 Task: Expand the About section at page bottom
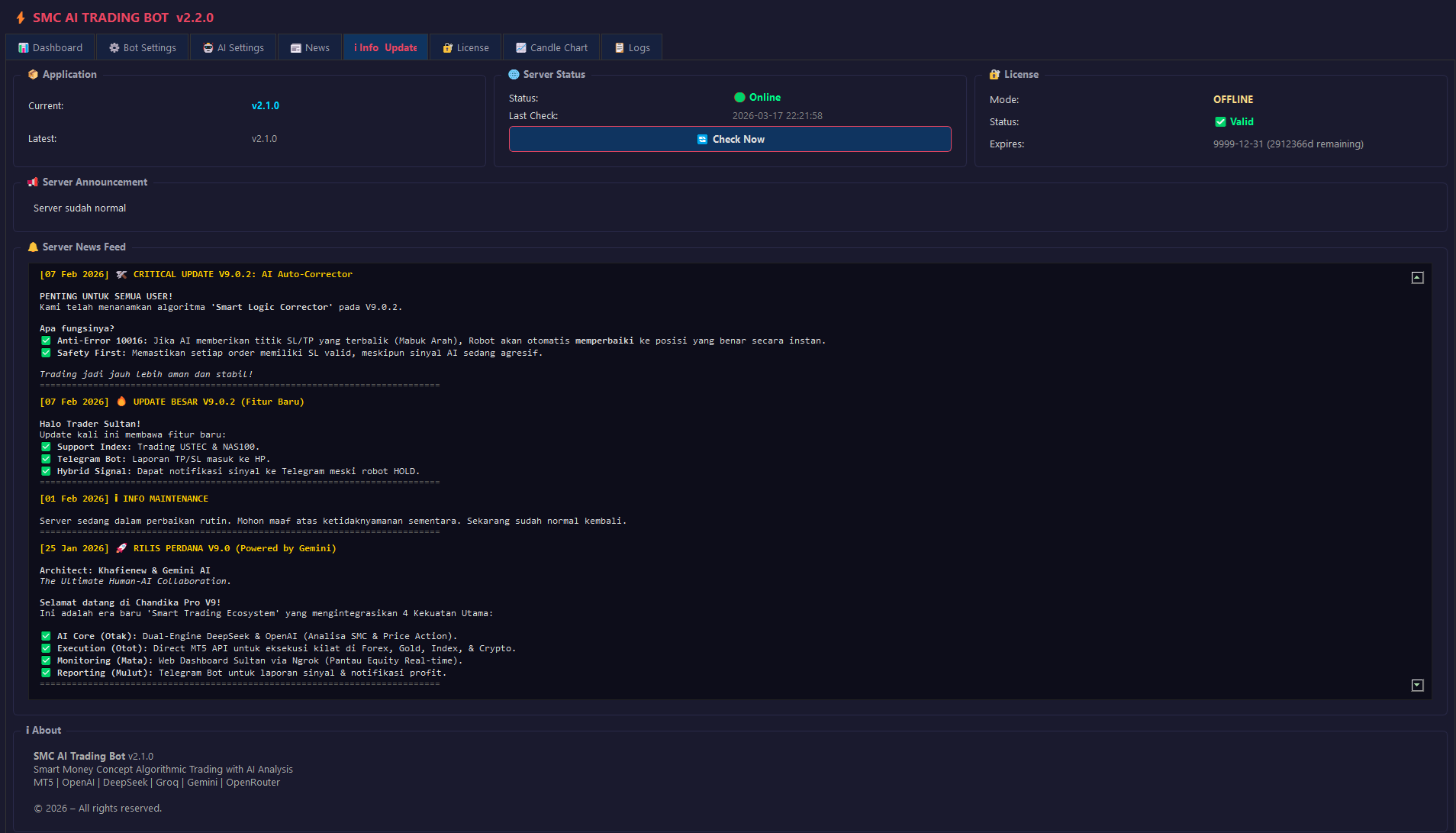coord(43,730)
